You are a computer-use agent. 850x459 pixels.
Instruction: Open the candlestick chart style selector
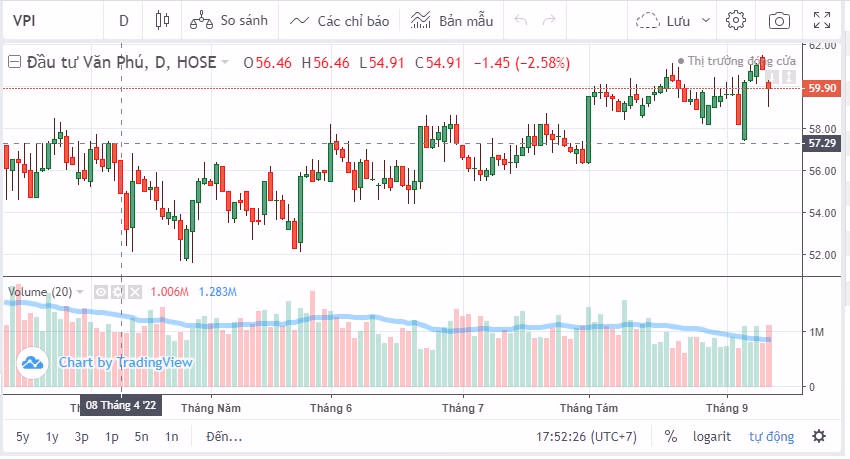pos(163,20)
